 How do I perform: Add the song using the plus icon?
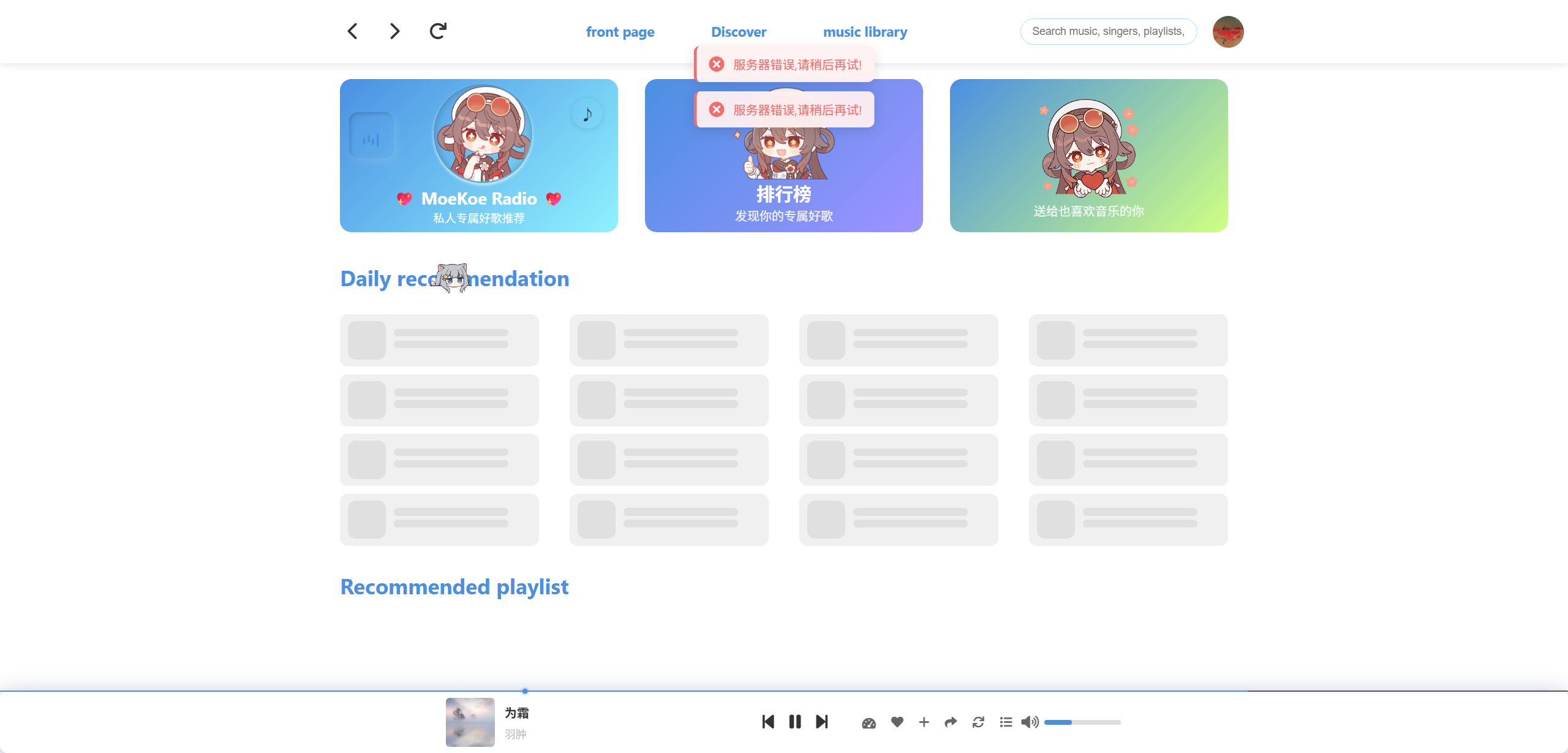click(924, 722)
